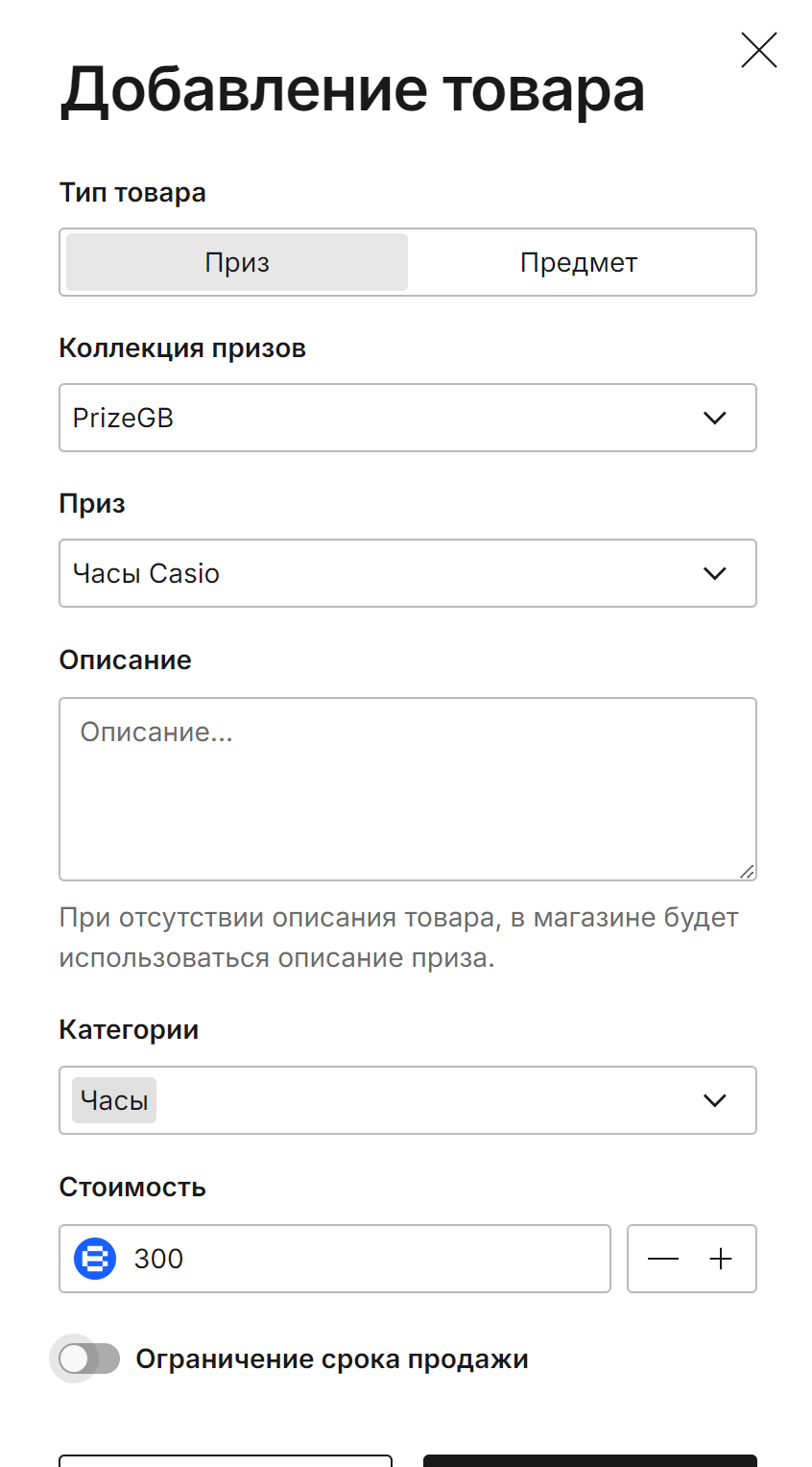Click the Часы category tag
This screenshot has height=1467, width=812.
(x=114, y=1100)
